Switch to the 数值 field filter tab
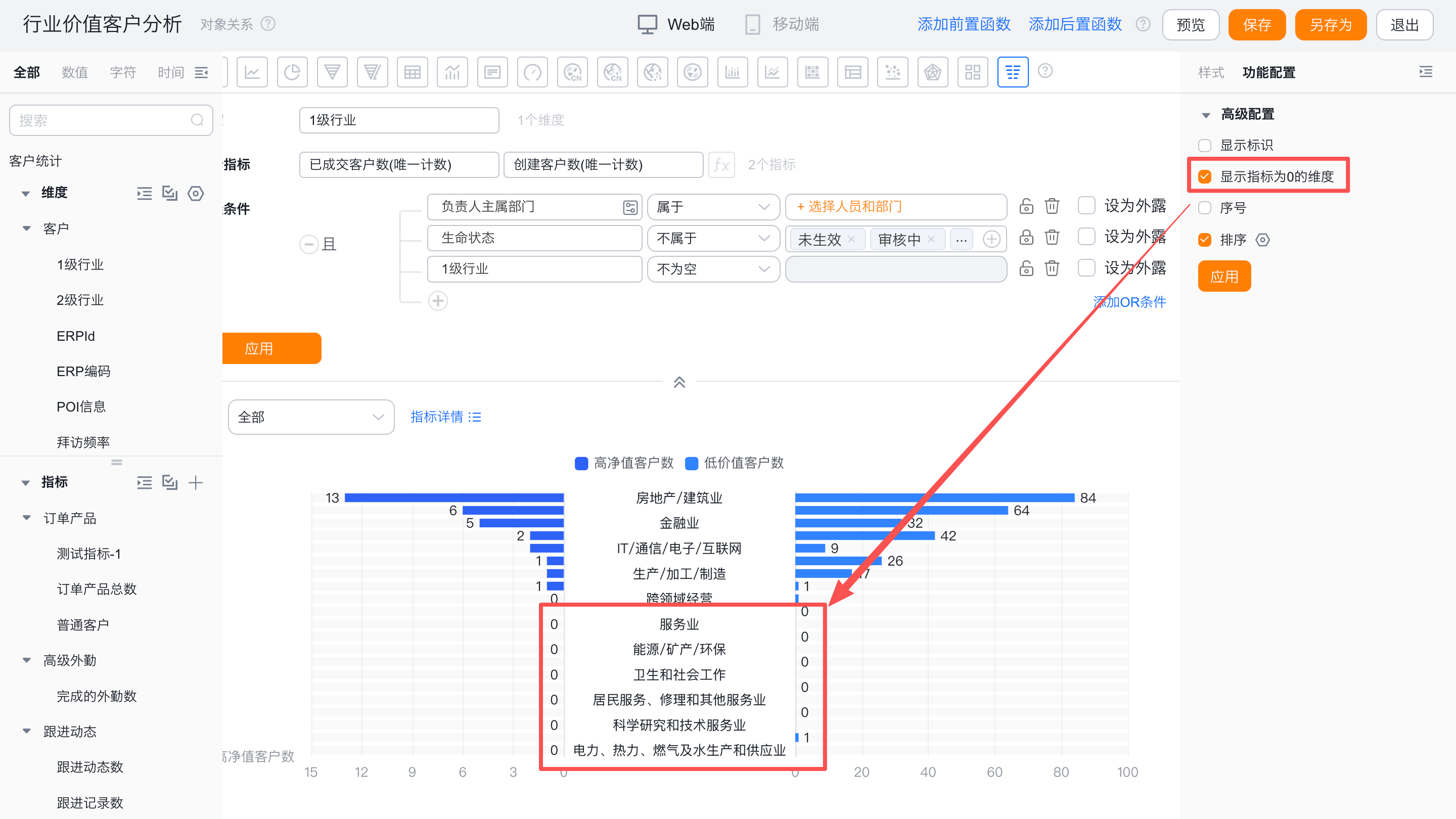 [75, 72]
